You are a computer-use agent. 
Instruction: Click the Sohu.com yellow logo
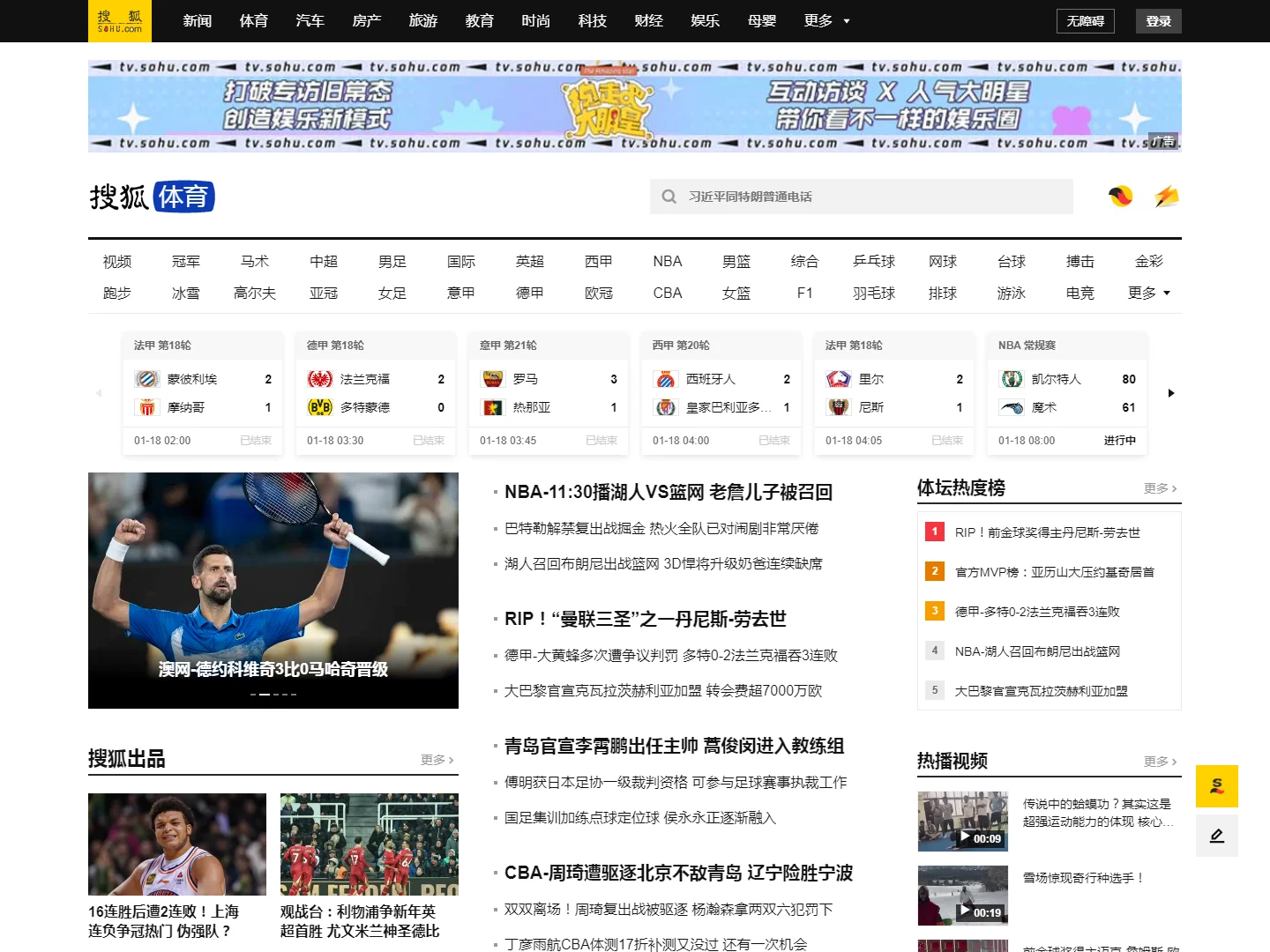coord(120,21)
